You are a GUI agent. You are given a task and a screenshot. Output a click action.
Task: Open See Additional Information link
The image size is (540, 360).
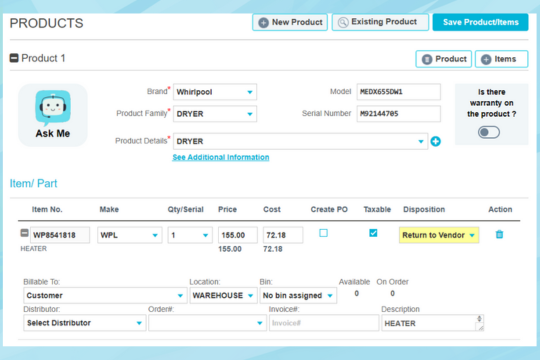coord(221,157)
